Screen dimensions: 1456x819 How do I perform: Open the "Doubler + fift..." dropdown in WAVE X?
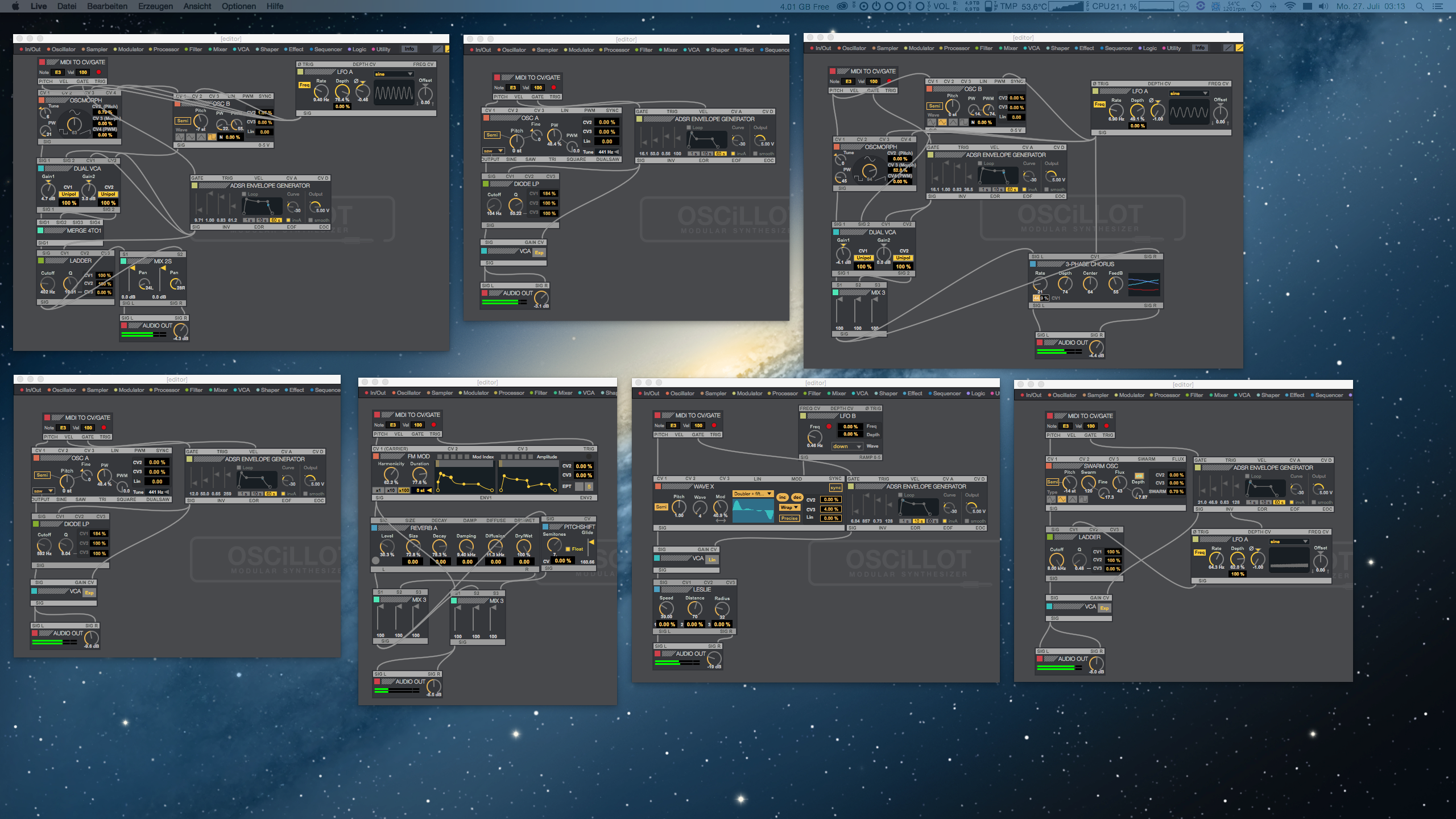pyautogui.click(x=753, y=494)
